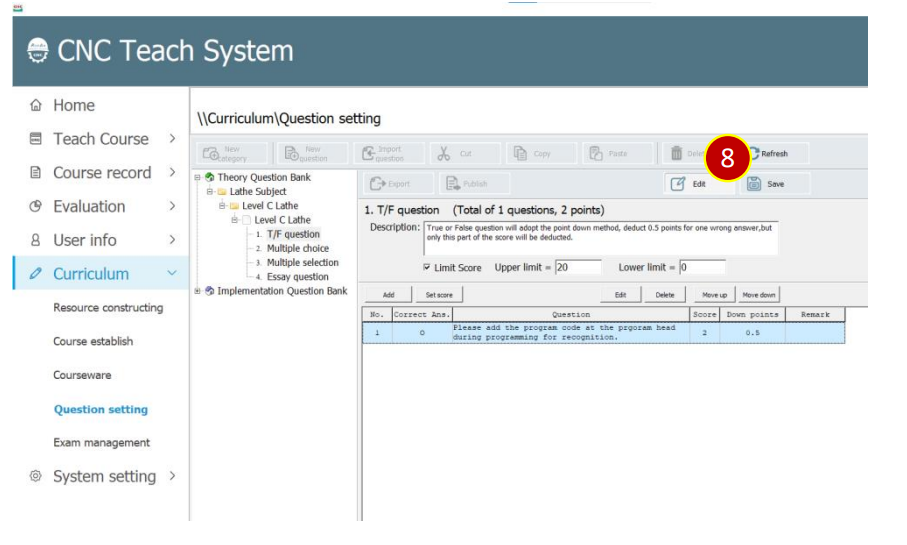
Task: Click the Upper limit input field
Action: pos(578,267)
